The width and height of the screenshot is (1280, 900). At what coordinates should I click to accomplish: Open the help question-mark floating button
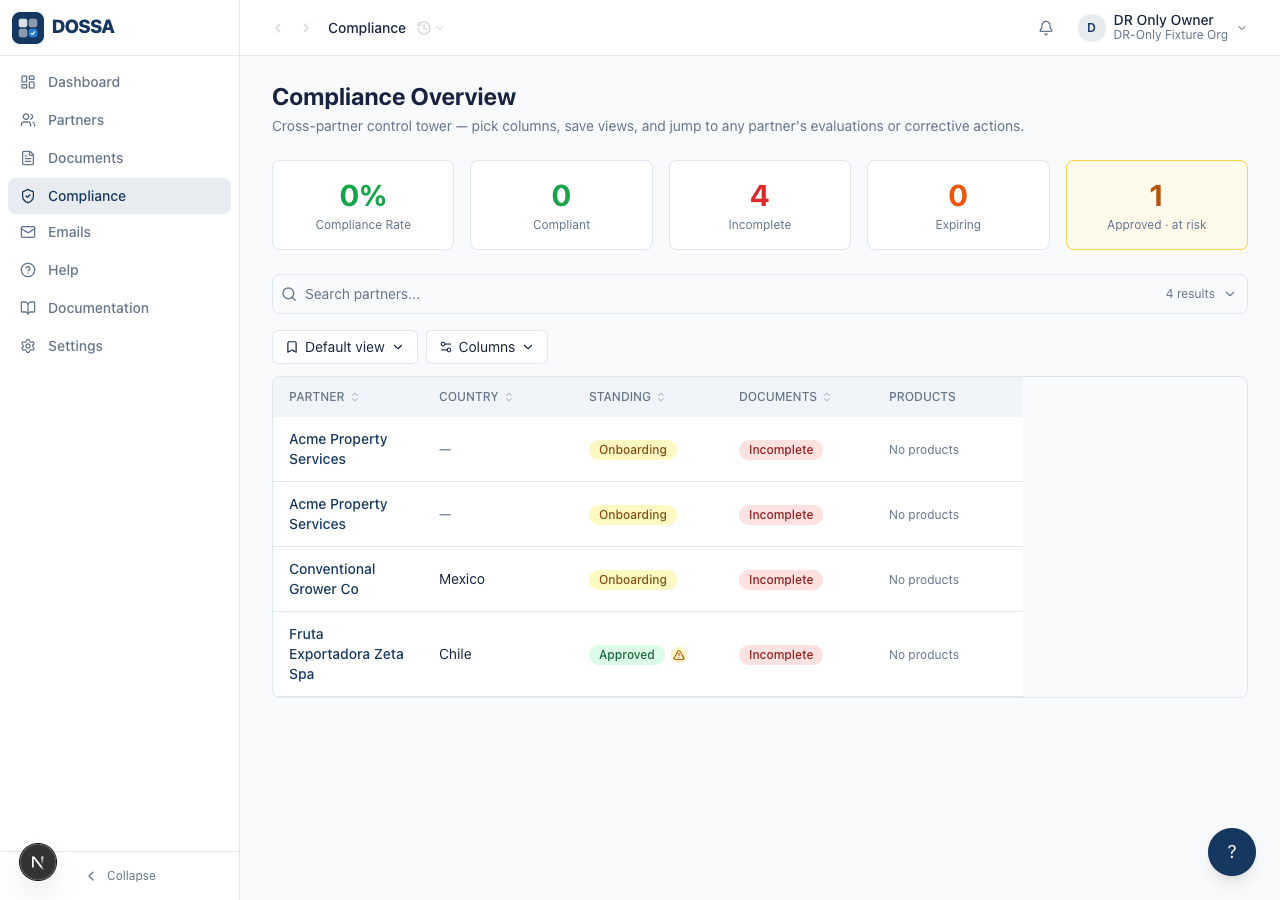pyautogui.click(x=1232, y=852)
